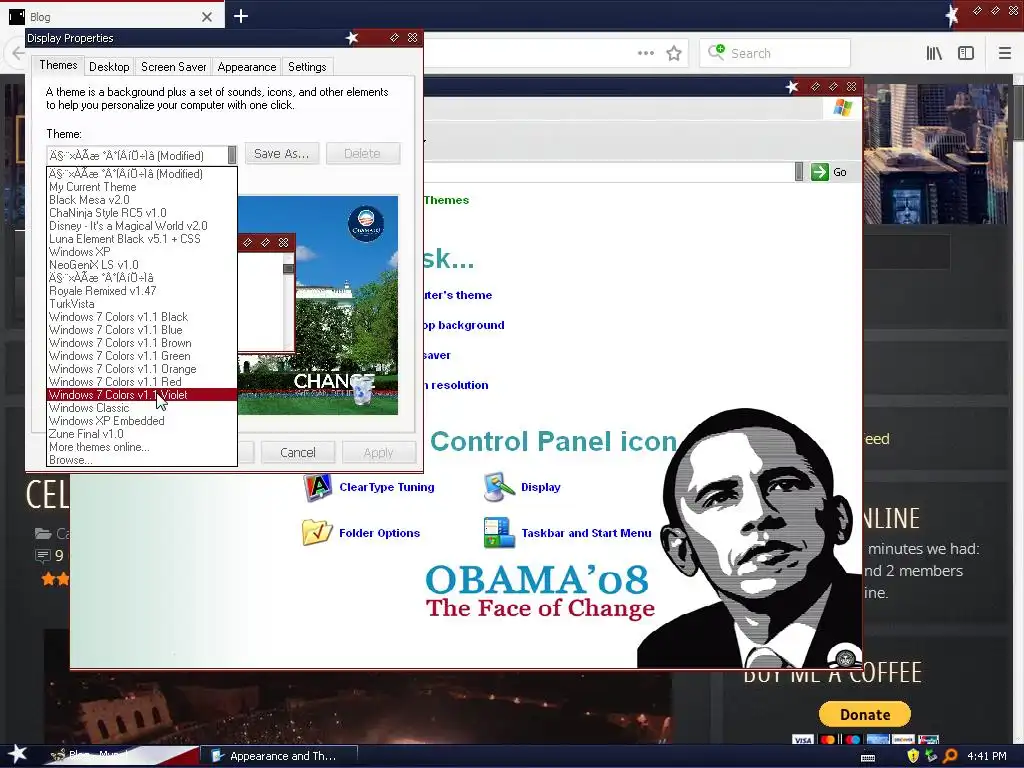Select NeoGeniX LS v1.0 theme
1024x768 pixels.
click(142, 265)
